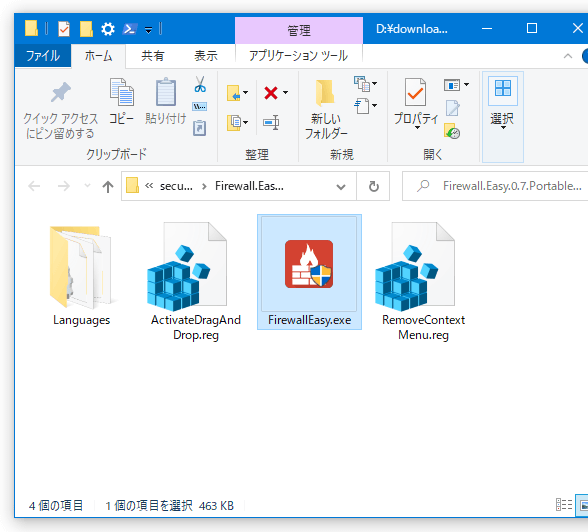The width and height of the screenshot is (588, 532).
Task: Switch to the 表示 ribbon tab
Action: 206,56
